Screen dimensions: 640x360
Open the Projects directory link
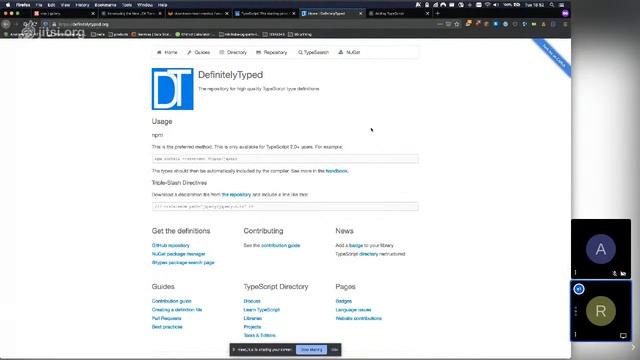(x=252, y=327)
